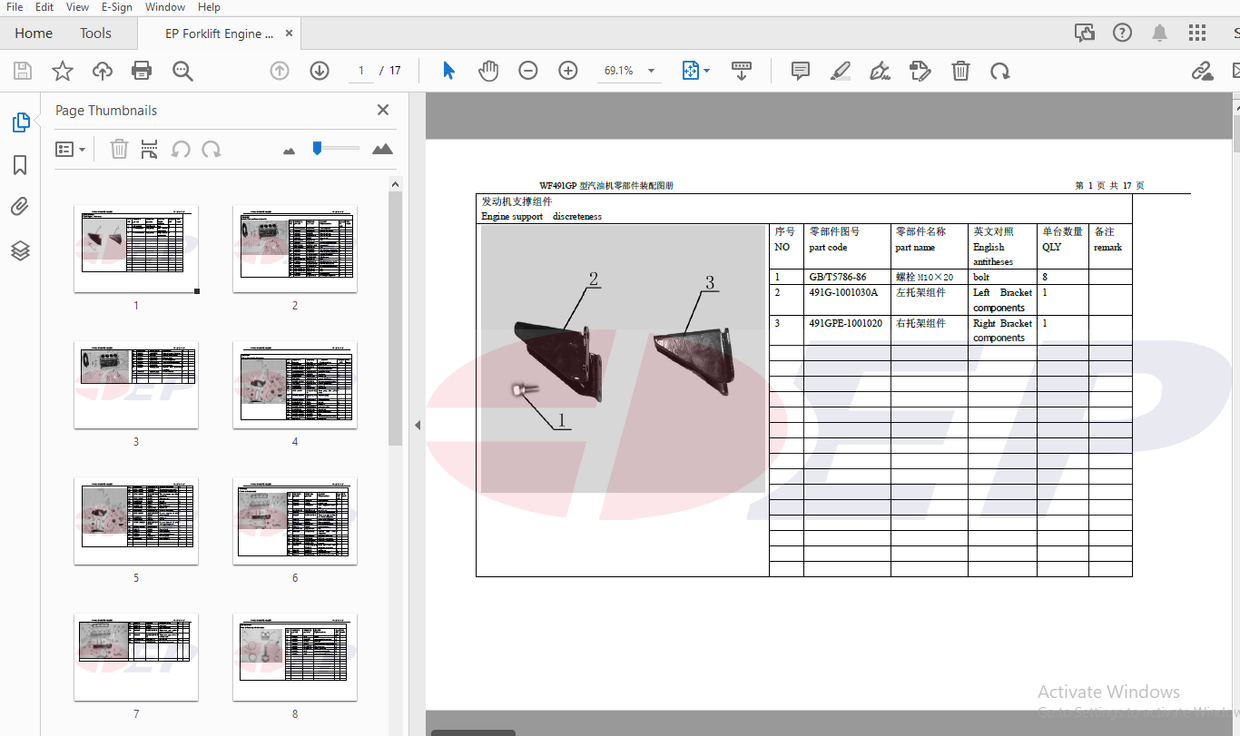The height and width of the screenshot is (736, 1240).
Task: Delete the selected page via trash icon
Action: pyautogui.click(x=960, y=70)
